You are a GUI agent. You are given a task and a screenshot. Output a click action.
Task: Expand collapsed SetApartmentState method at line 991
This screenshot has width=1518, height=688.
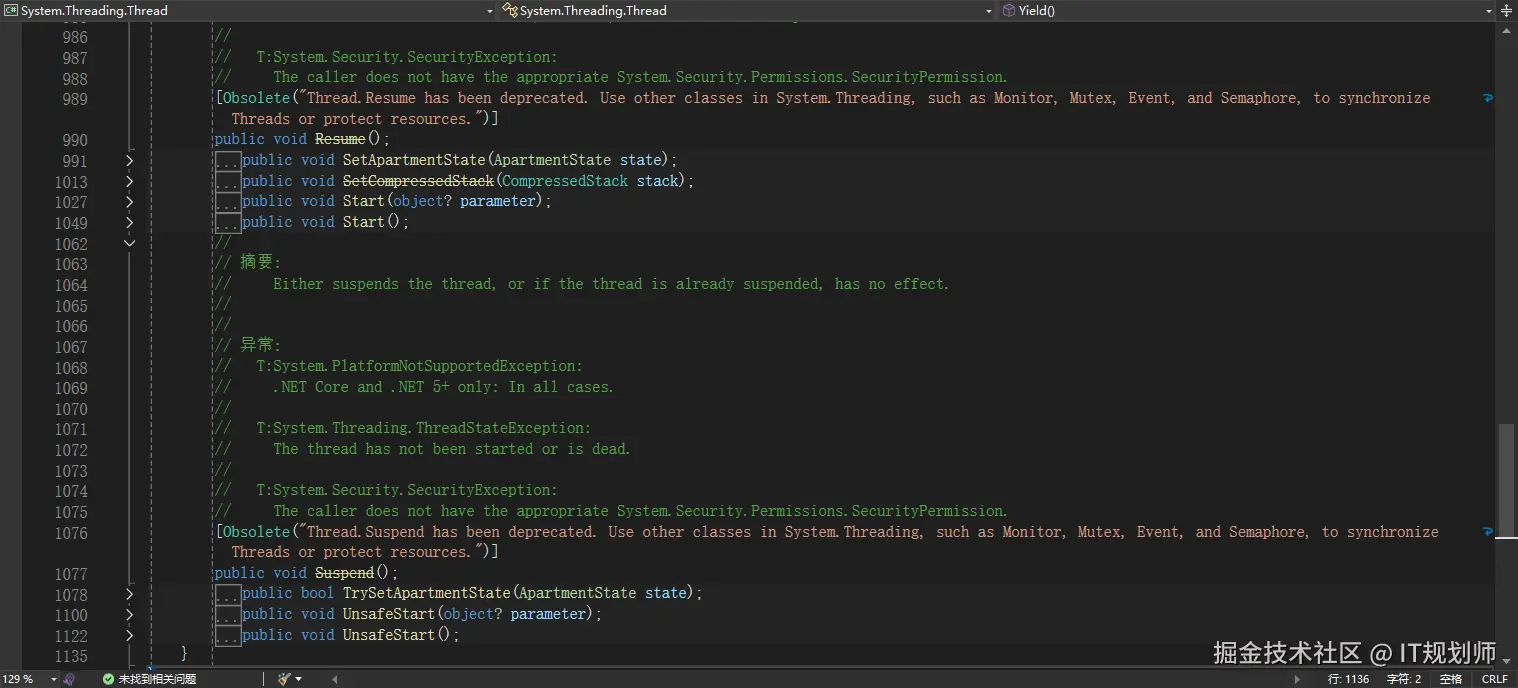(x=129, y=160)
